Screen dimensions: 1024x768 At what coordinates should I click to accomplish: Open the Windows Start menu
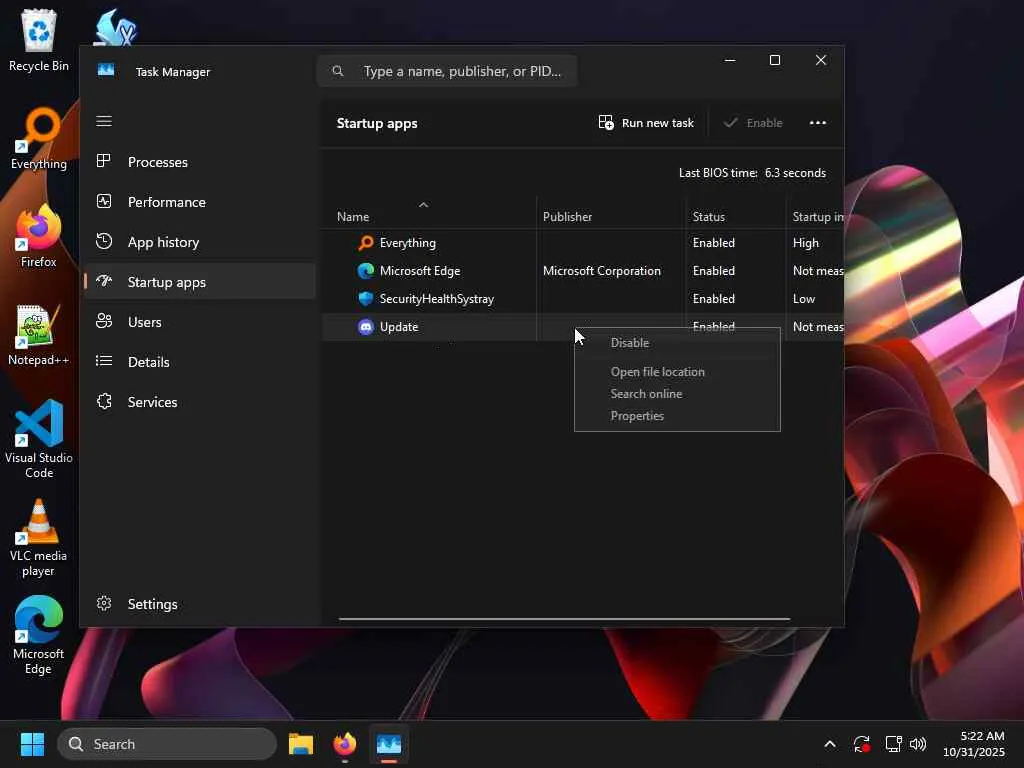32,744
